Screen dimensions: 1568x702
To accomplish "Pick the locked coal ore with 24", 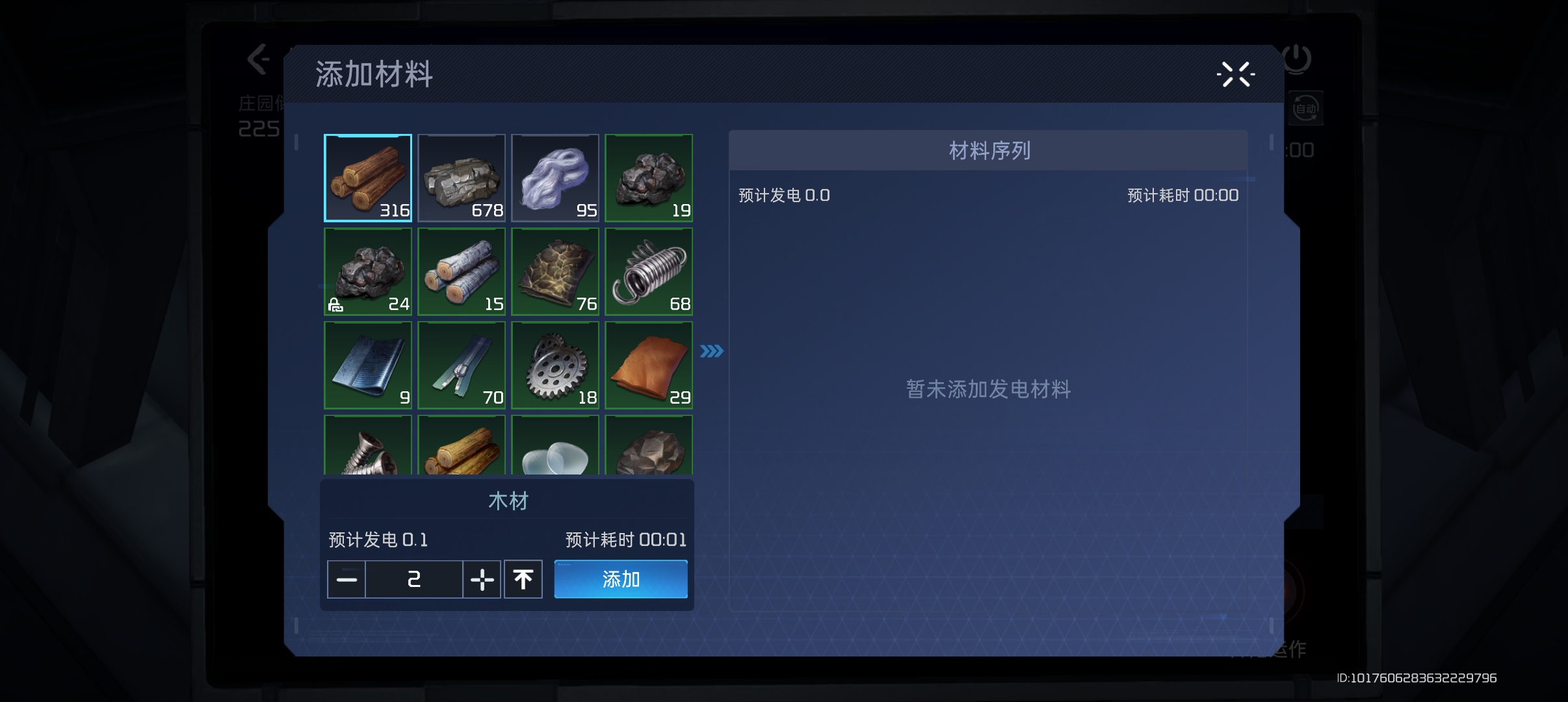I will [368, 272].
